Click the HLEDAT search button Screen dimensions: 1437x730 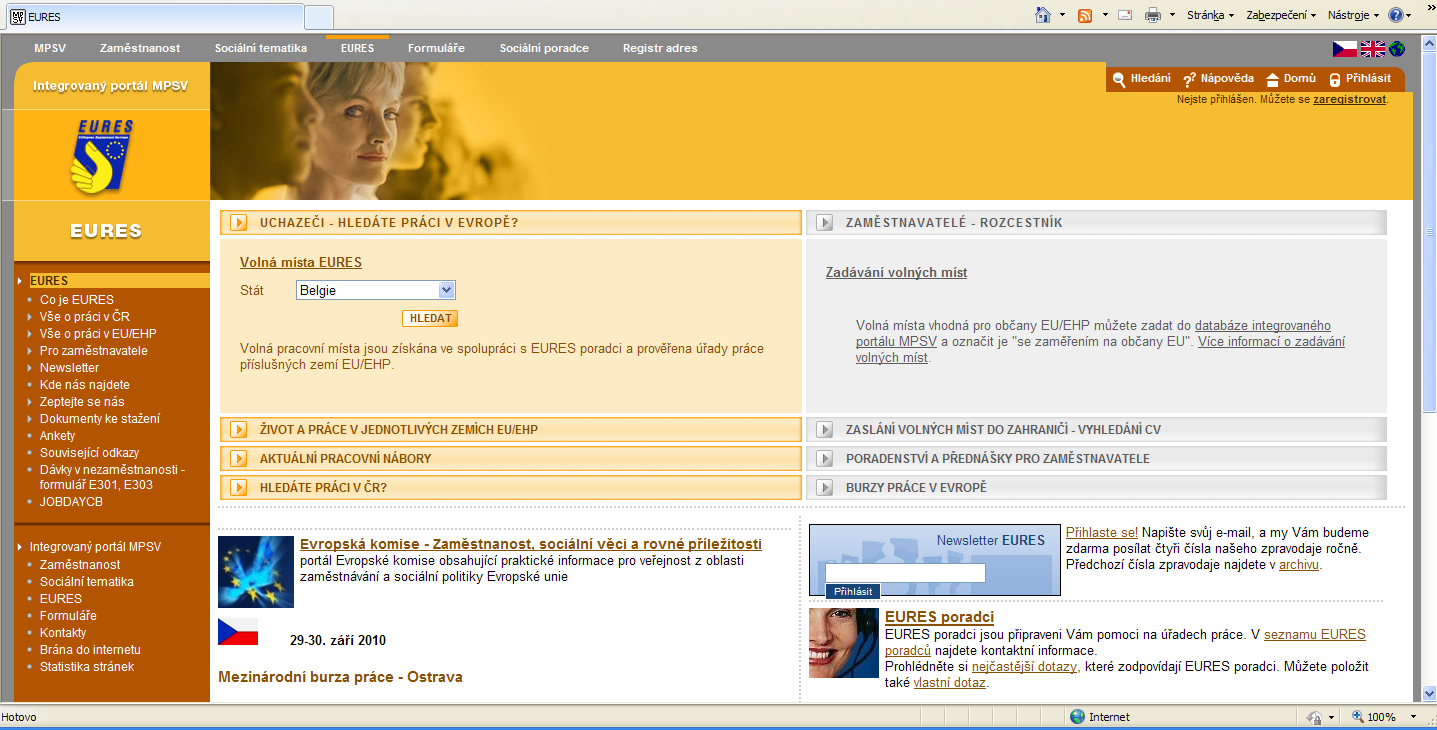coord(430,319)
